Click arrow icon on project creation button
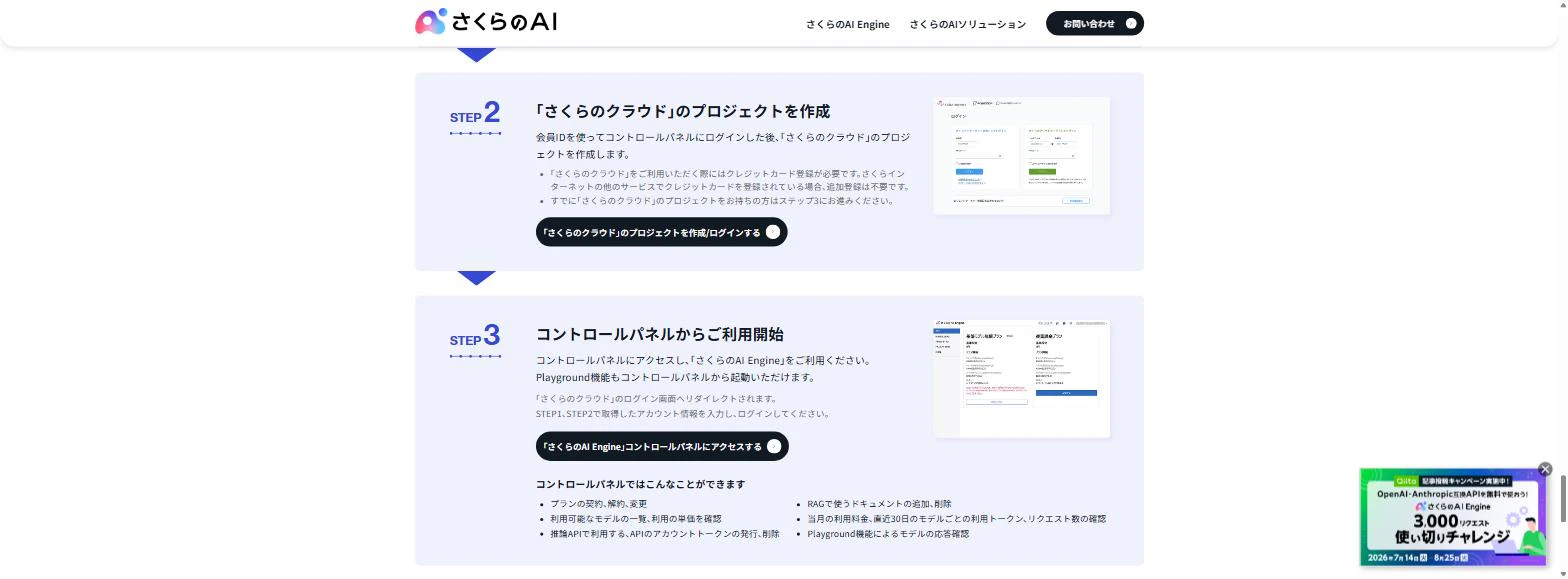The height and width of the screenshot is (579, 1568). tap(772, 232)
